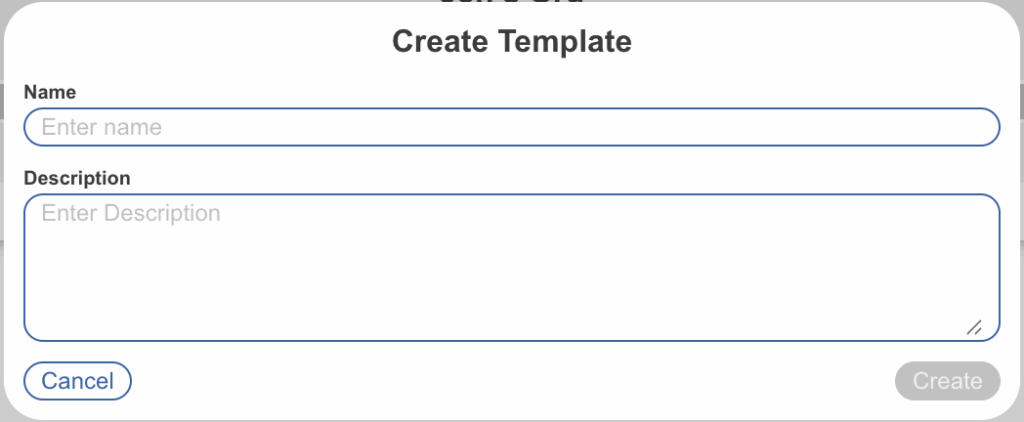Click the partially hidden text above the dialog
The height and width of the screenshot is (422, 1024).
[x=511, y=4]
